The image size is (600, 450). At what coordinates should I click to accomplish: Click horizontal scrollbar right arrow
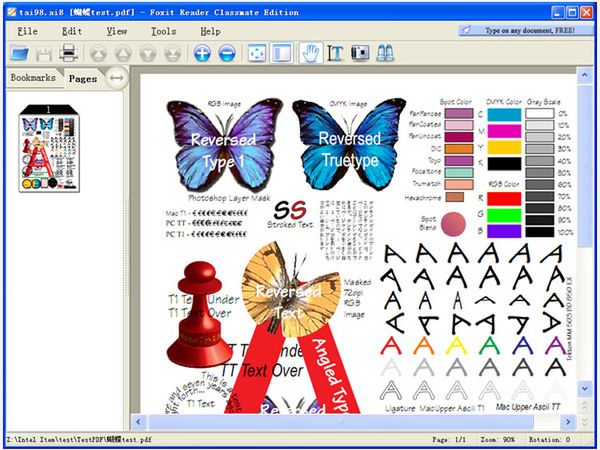(568, 422)
